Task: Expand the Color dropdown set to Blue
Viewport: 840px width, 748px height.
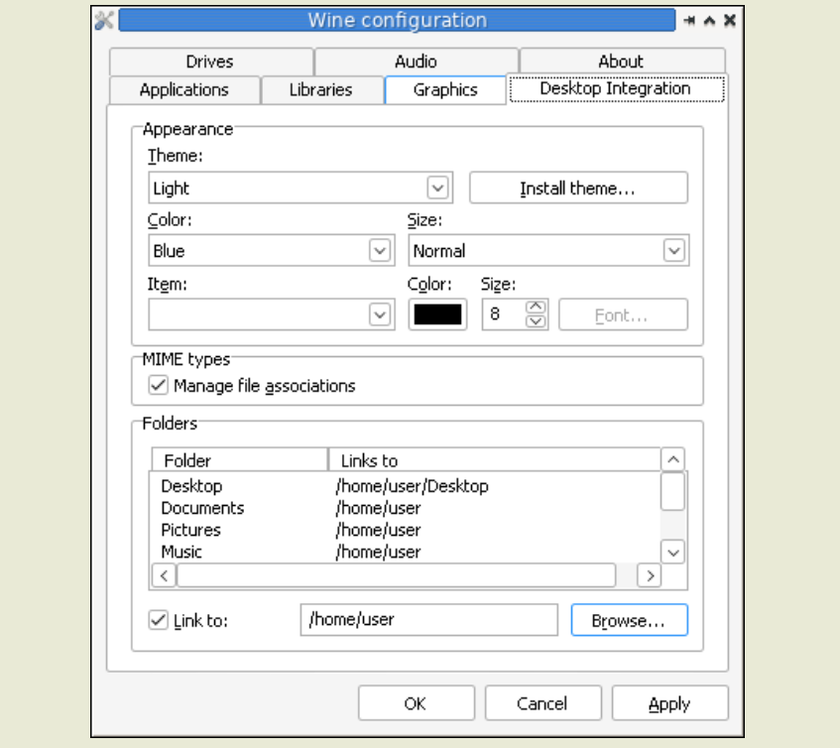Action: tap(379, 251)
